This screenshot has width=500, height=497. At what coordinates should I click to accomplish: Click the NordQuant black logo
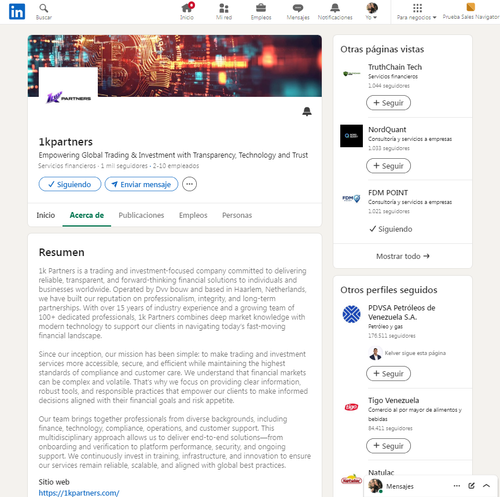[351, 136]
